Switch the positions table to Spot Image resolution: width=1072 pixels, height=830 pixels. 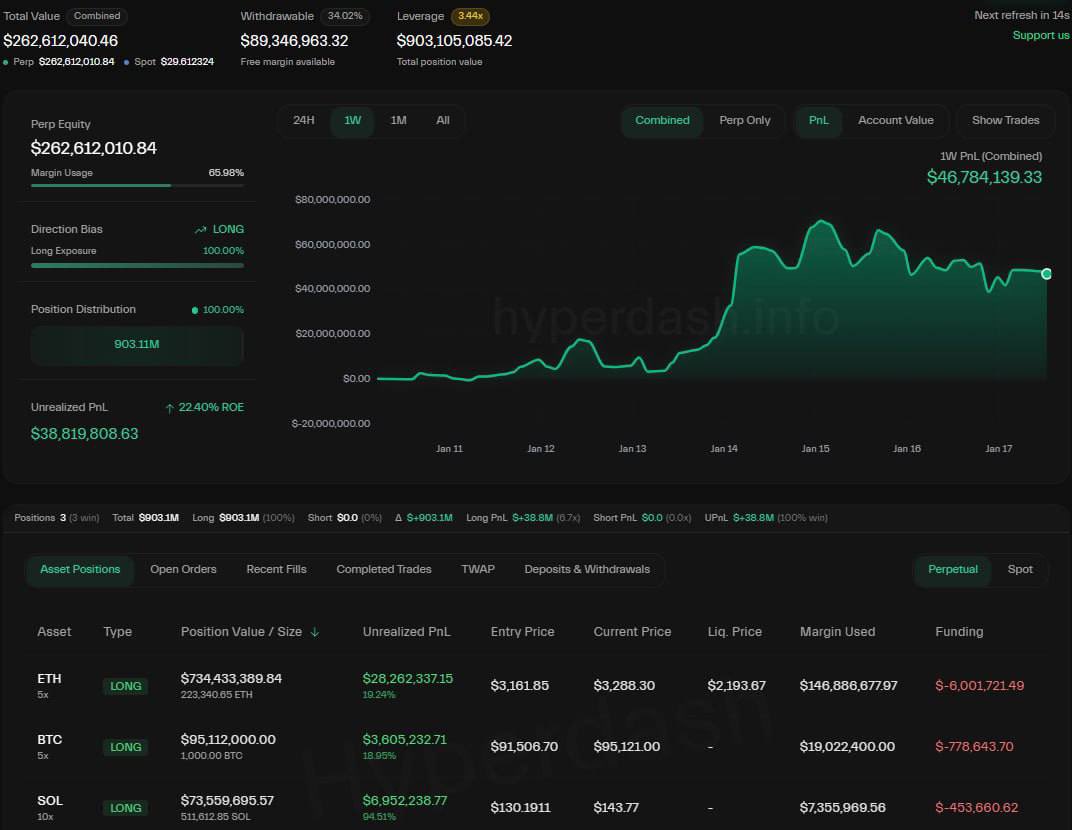point(1020,569)
